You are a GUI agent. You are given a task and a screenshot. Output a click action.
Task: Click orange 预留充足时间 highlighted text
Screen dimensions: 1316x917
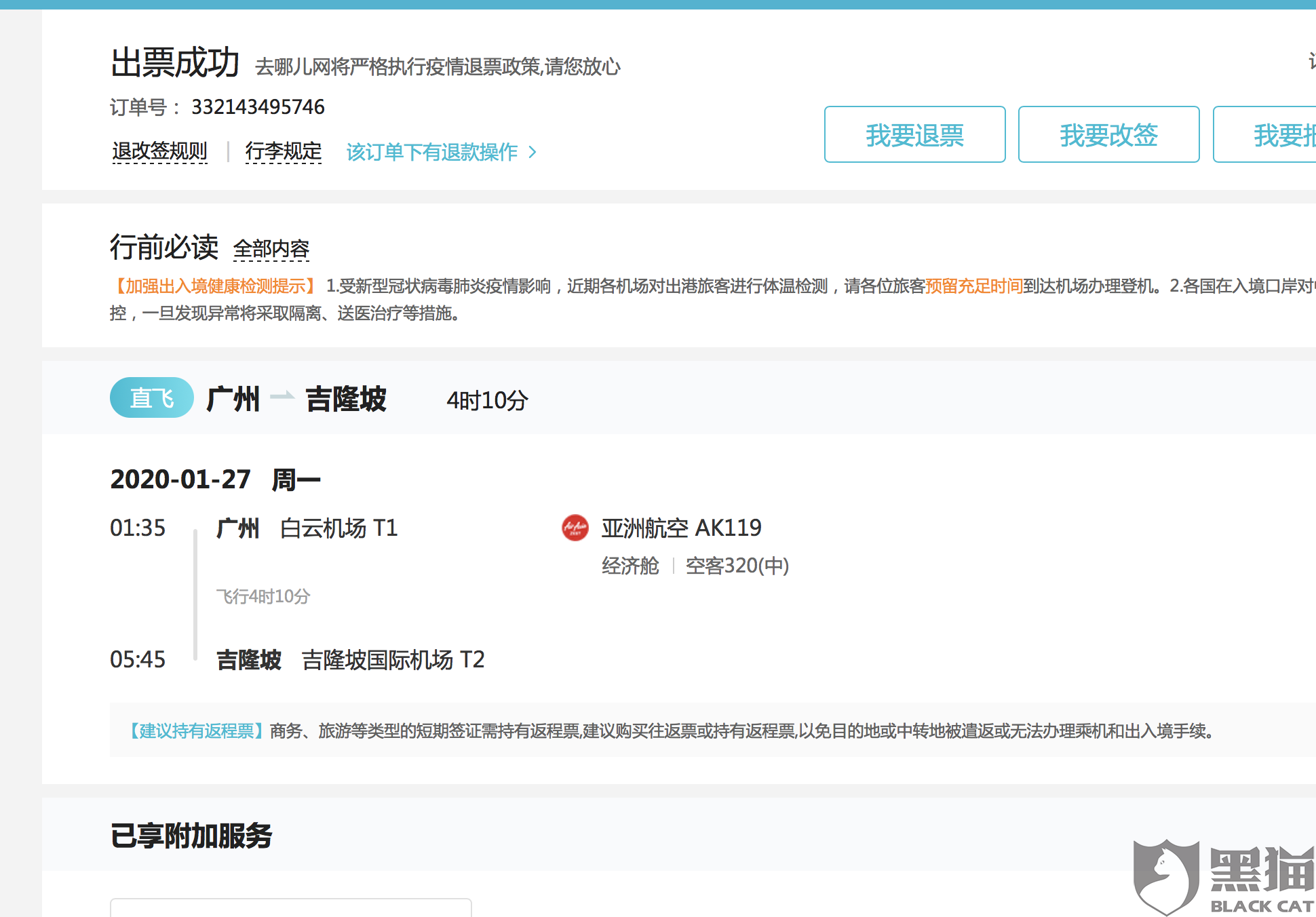[x=973, y=286]
